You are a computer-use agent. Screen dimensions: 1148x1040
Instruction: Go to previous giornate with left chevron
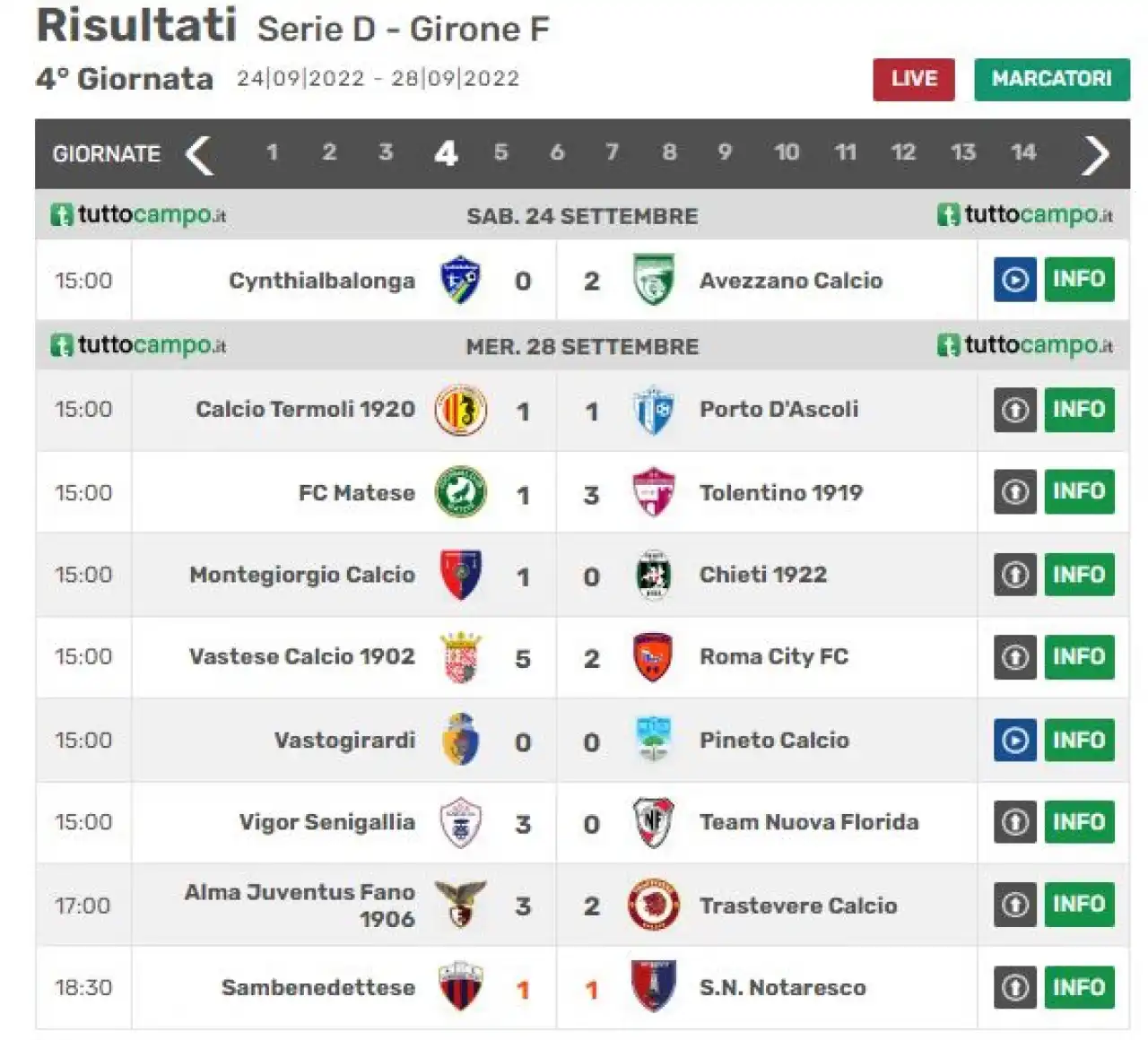coord(199,154)
